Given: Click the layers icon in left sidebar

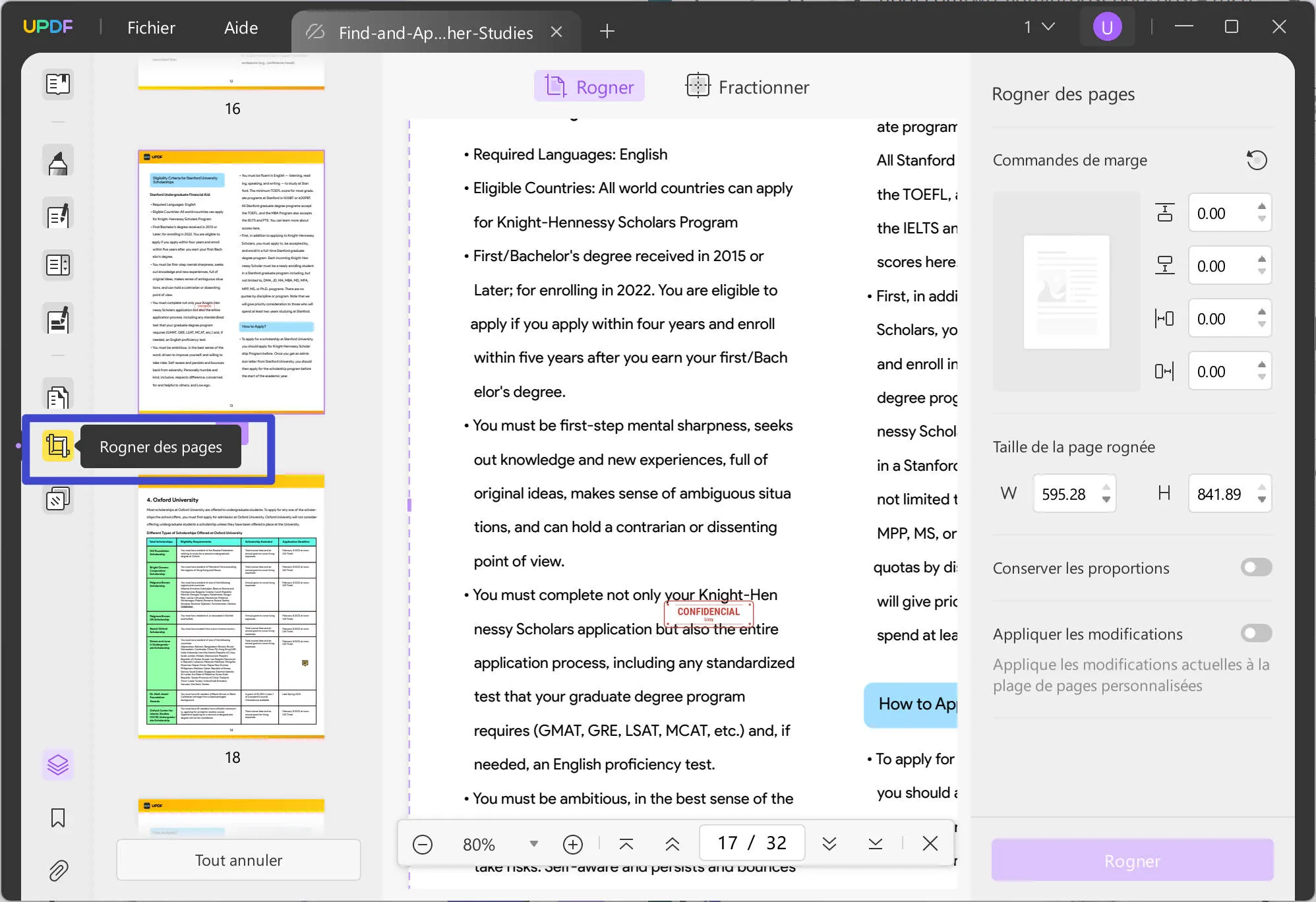Looking at the screenshot, I should coord(57,764).
